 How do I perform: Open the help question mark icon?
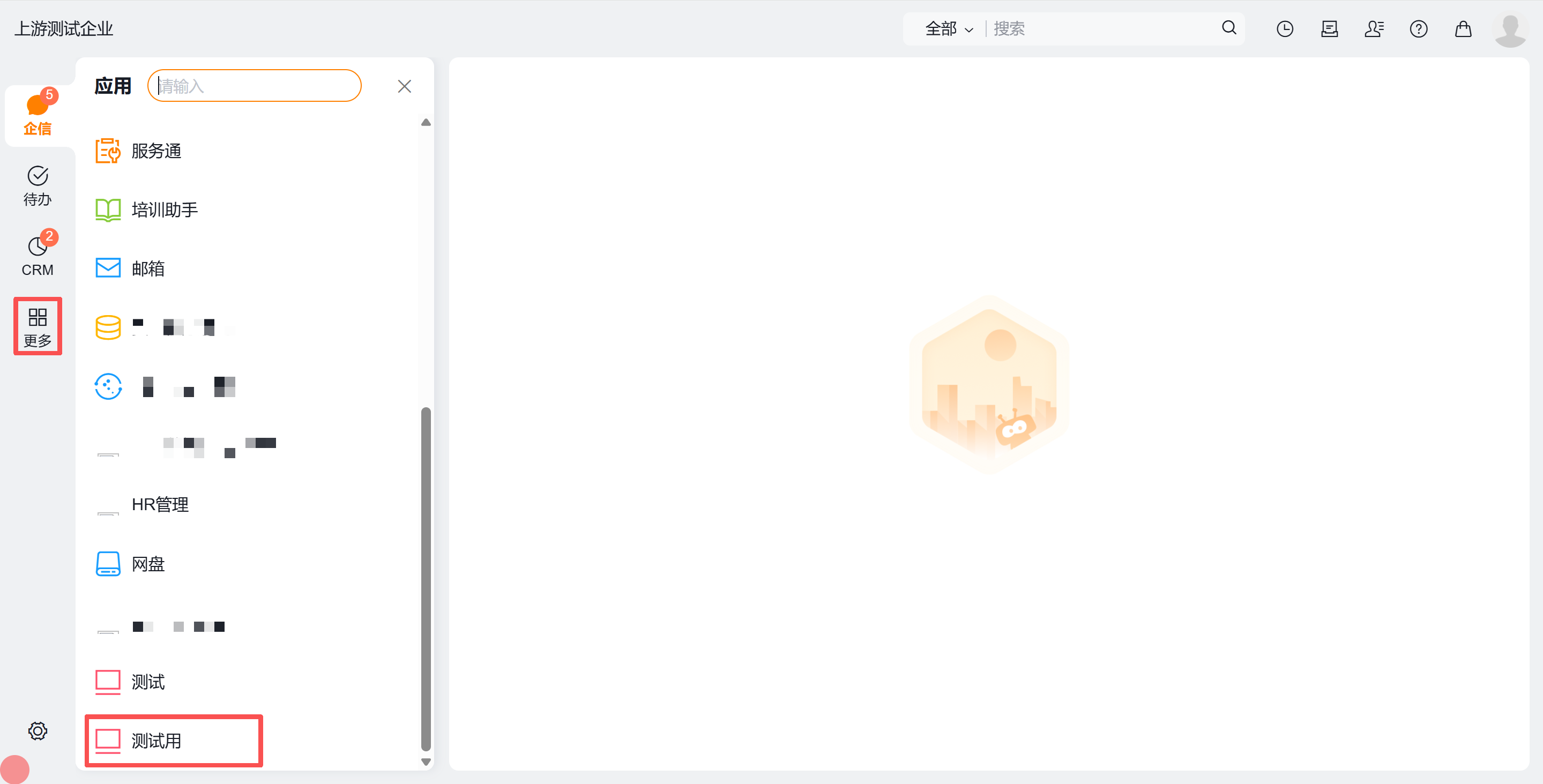tap(1419, 29)
